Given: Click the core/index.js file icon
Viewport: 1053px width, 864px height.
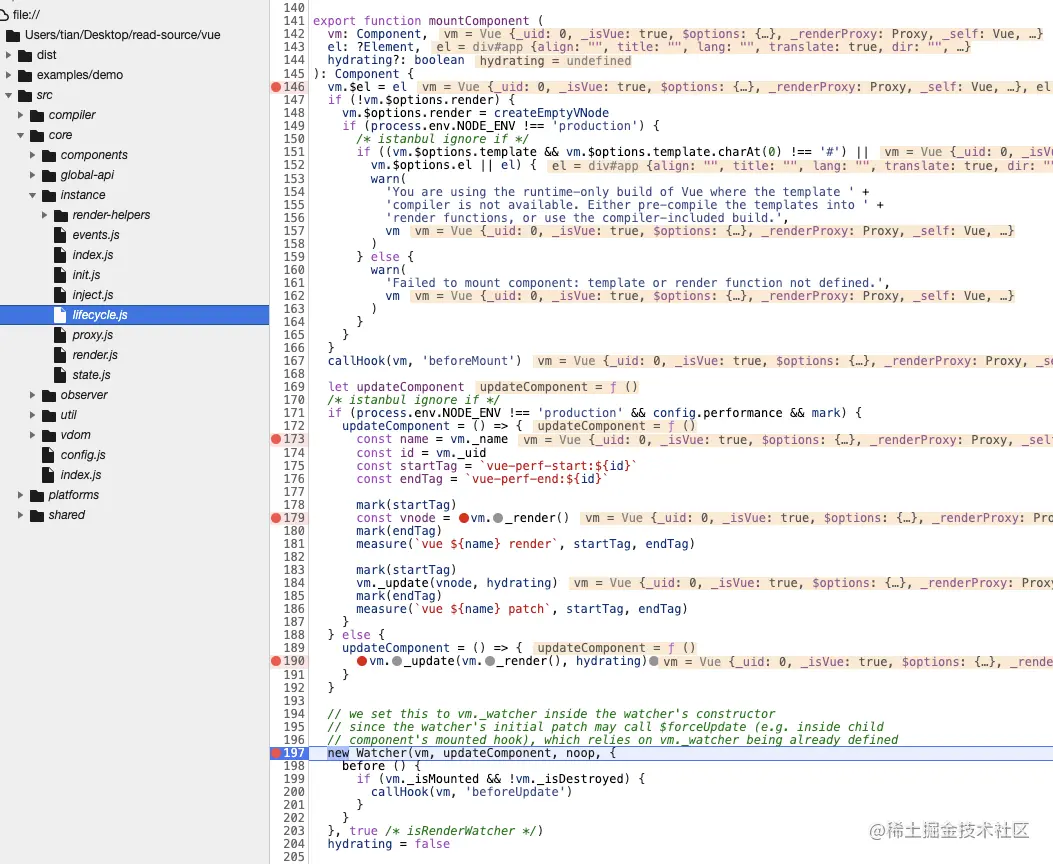Looking at the screenshot, I should click(x=48, y=475).
